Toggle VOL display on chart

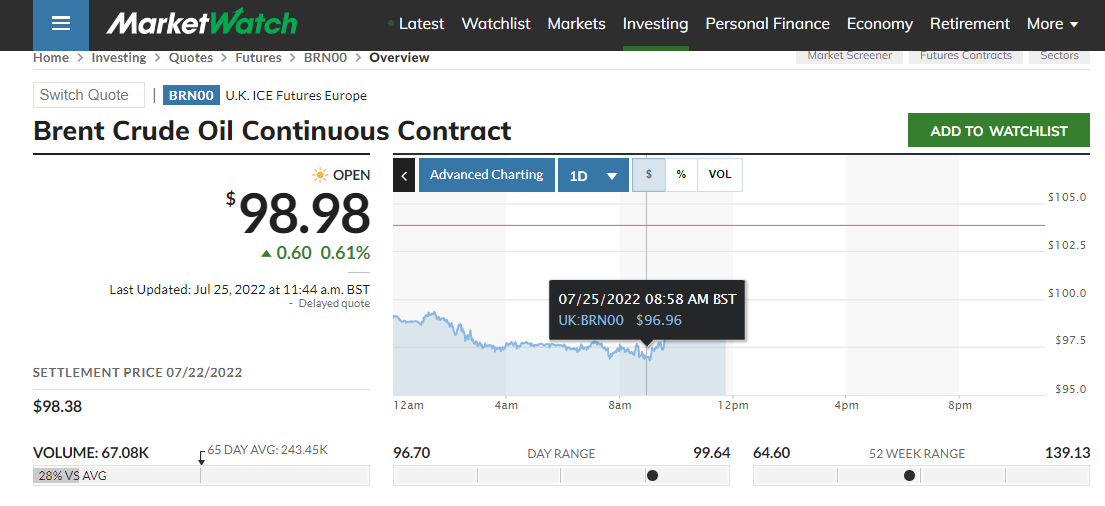coord(720,175)
